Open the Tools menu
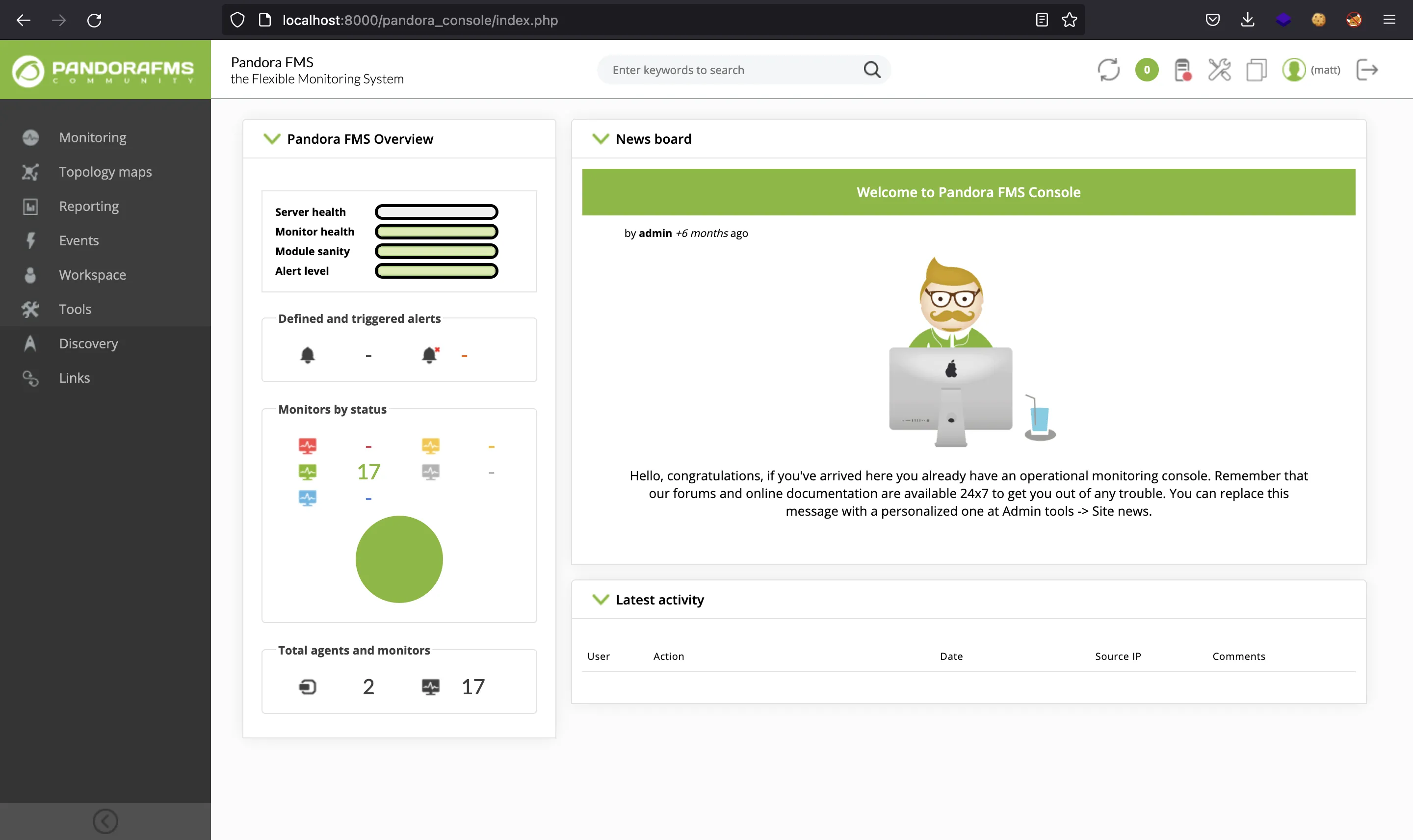Viewport: 1413px width, 840px height. click(x=105, y=309)
